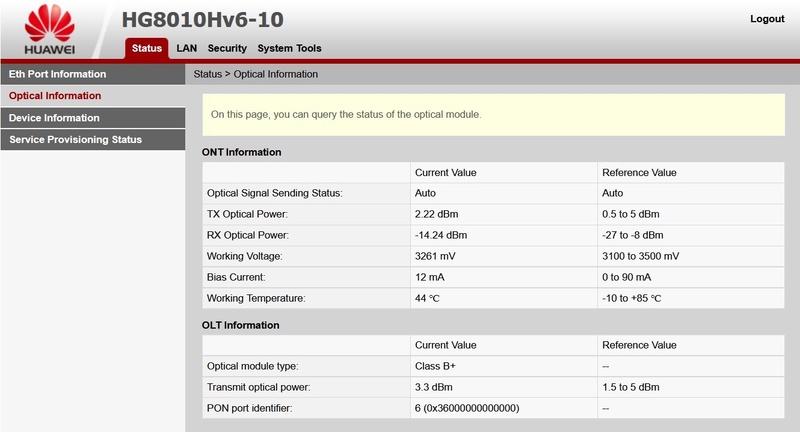Open Eth Port Information page
Image resolution: width=800 pixels, height=432 pixels.
pos(57,74)
